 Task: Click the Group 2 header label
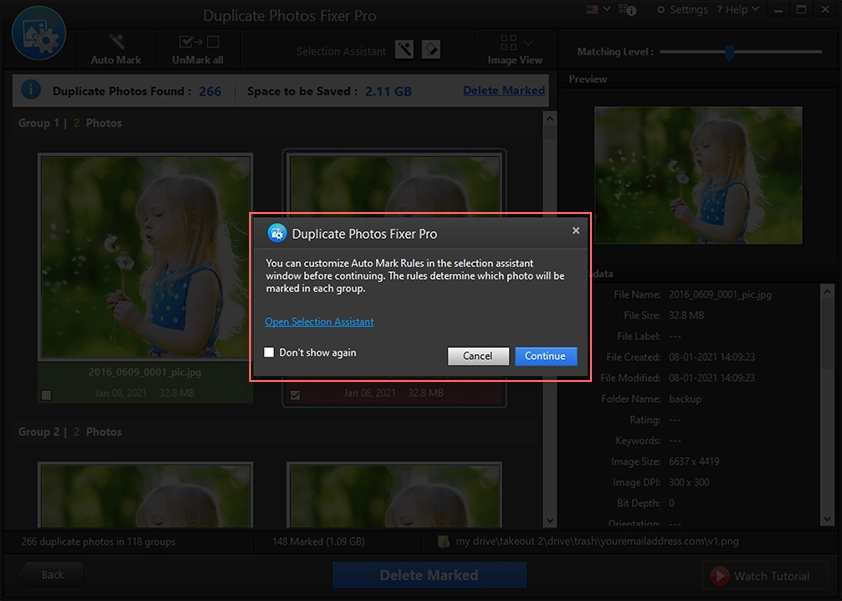click(x=70, y=432)
